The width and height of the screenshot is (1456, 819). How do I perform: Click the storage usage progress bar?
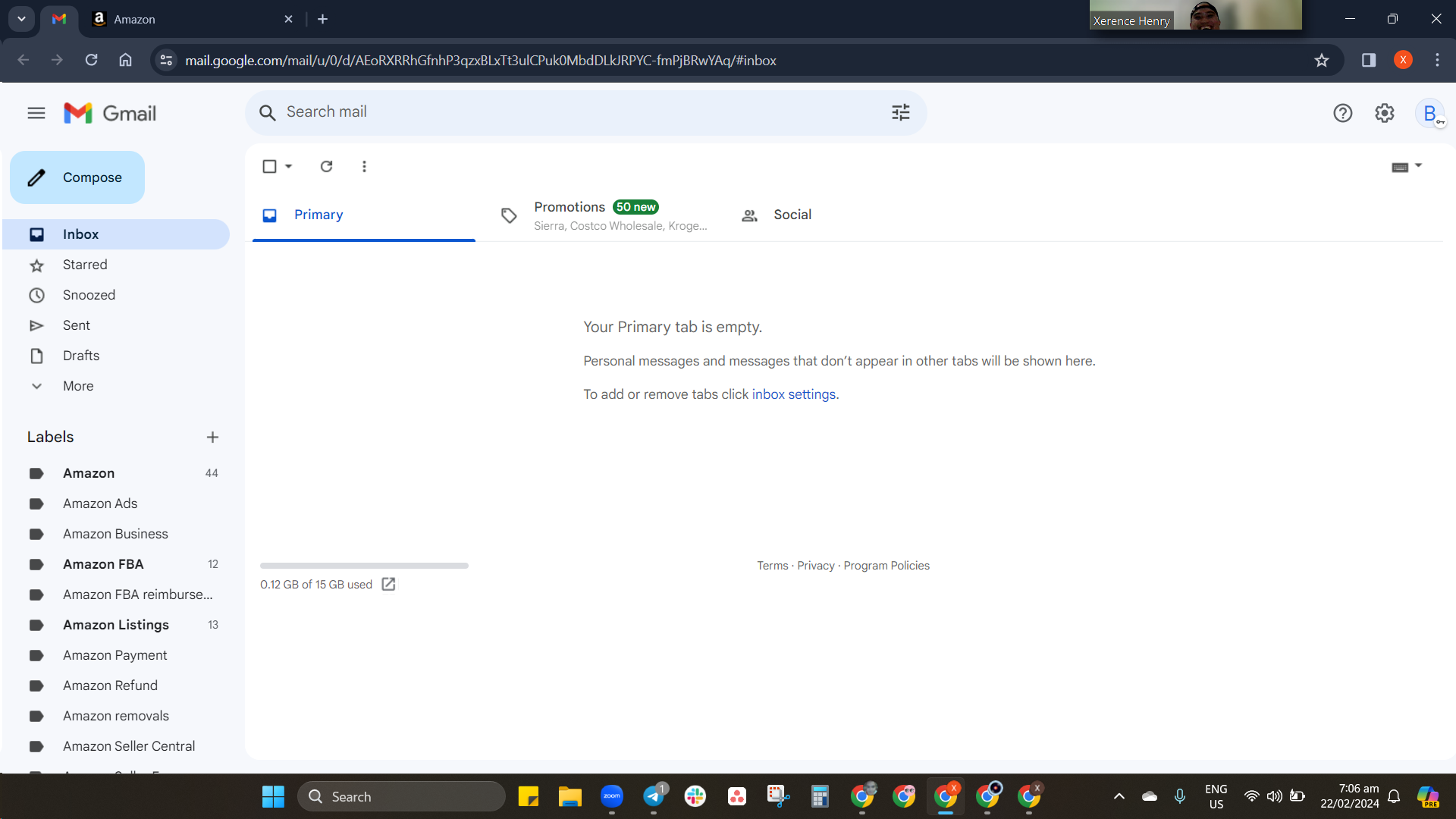point(364,566)
